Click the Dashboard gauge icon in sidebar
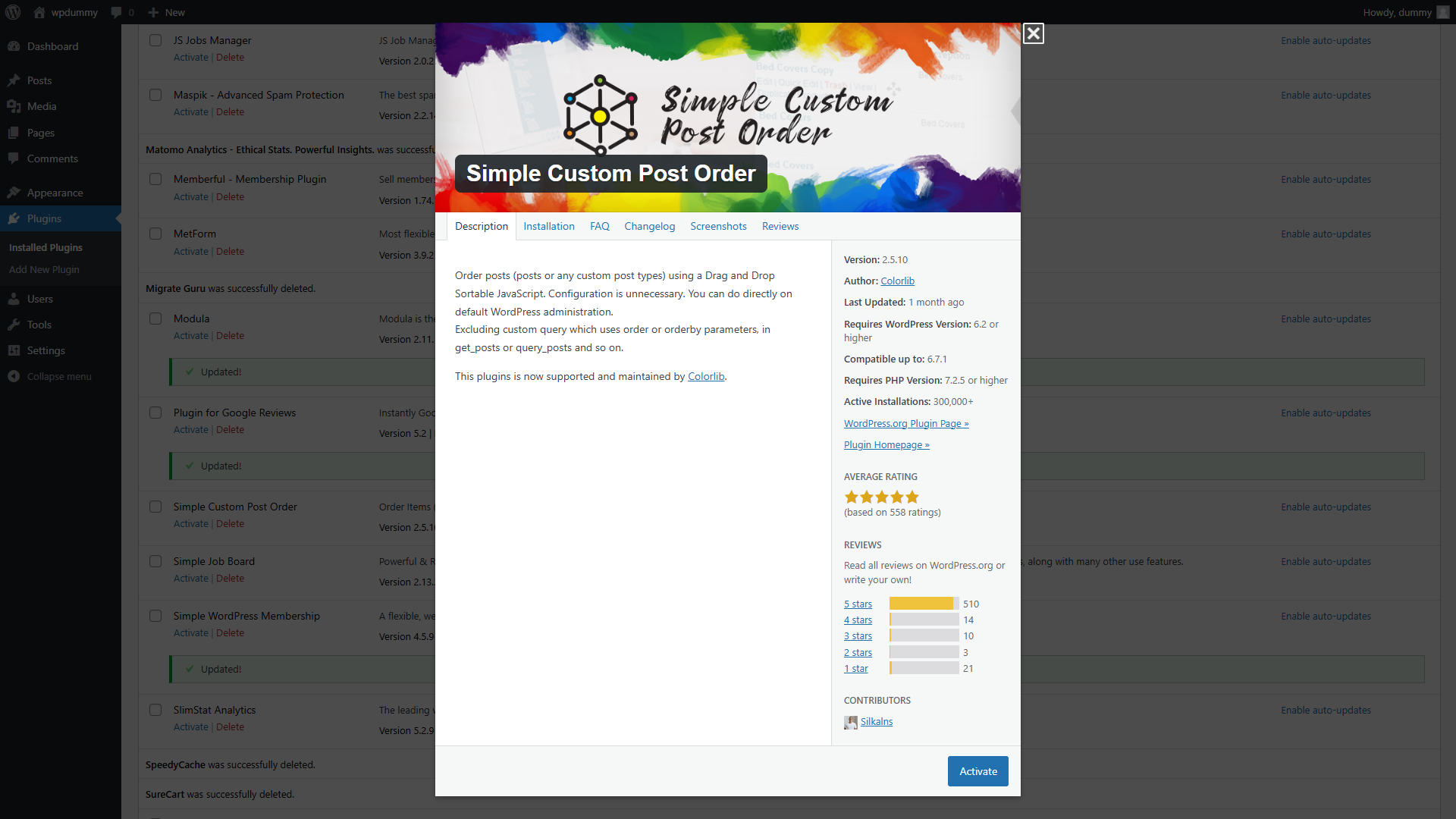The height and width of the screenshot is (819, 1456). [14, 46]
